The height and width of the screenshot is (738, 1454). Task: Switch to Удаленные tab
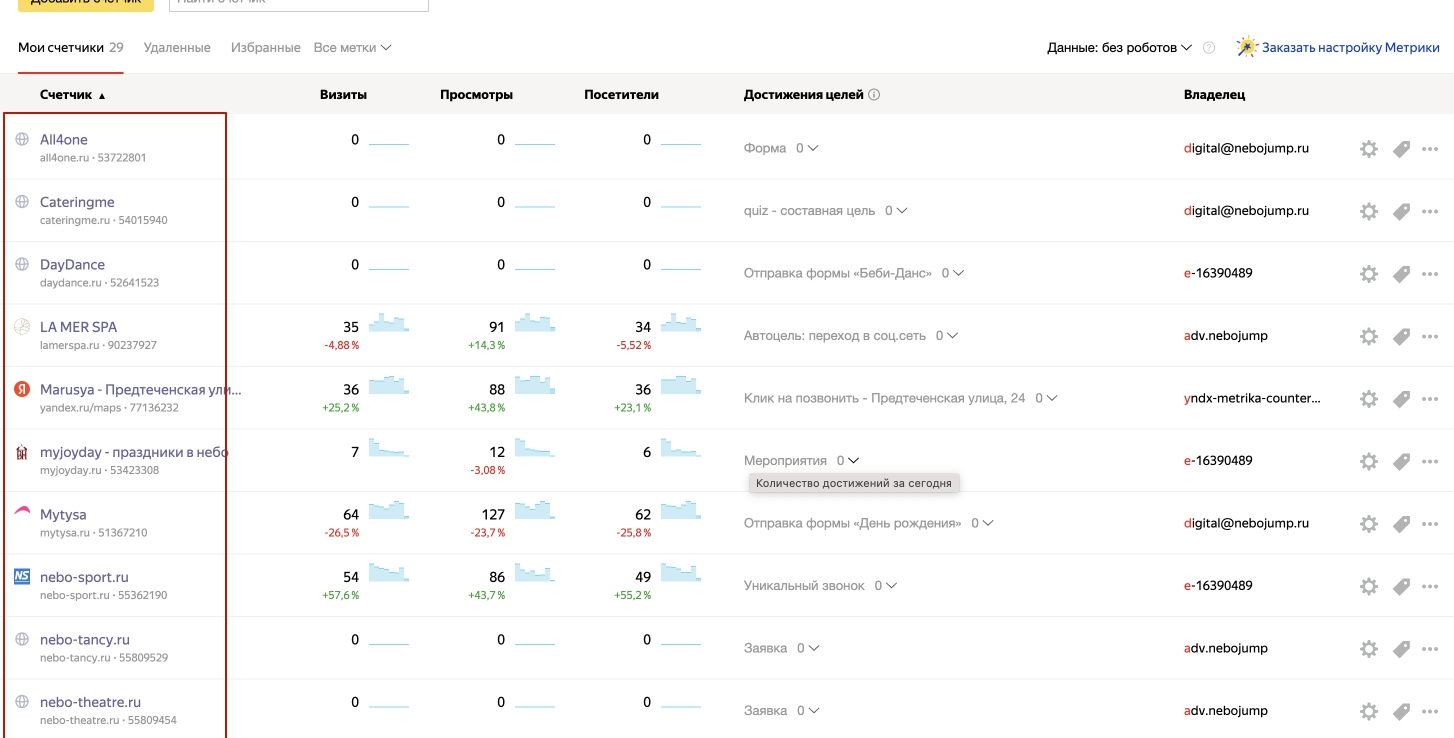(x=177, y=48)
